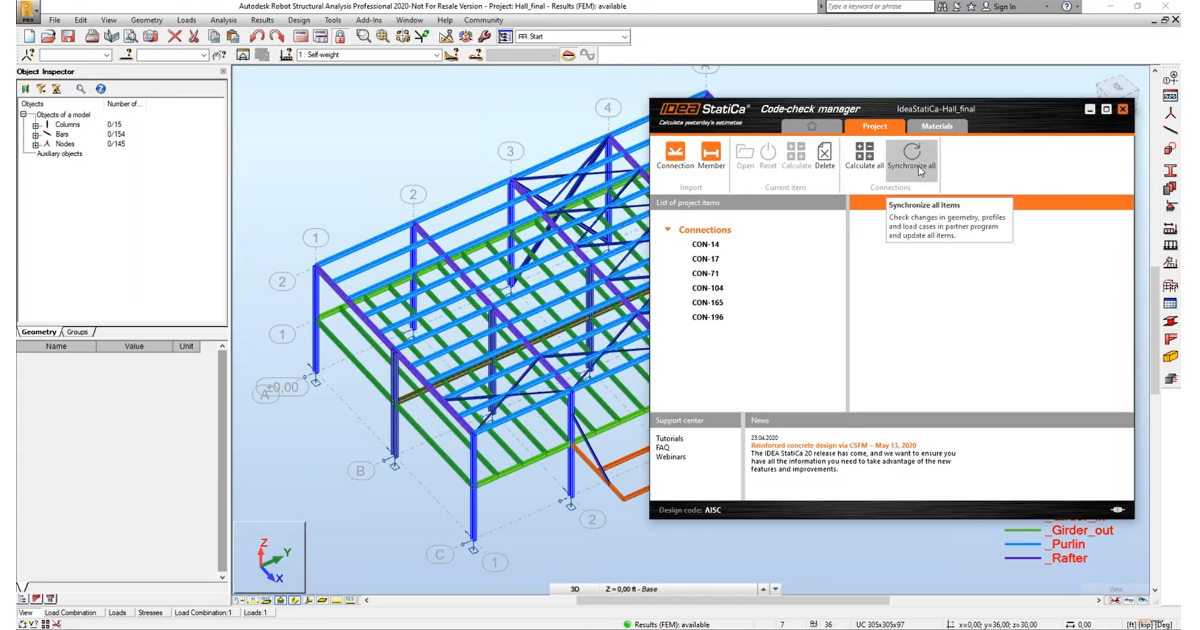Click the Undo arrow in toolbar
The height and width of the screenshot is (630, 1200).
pos(257,37)
